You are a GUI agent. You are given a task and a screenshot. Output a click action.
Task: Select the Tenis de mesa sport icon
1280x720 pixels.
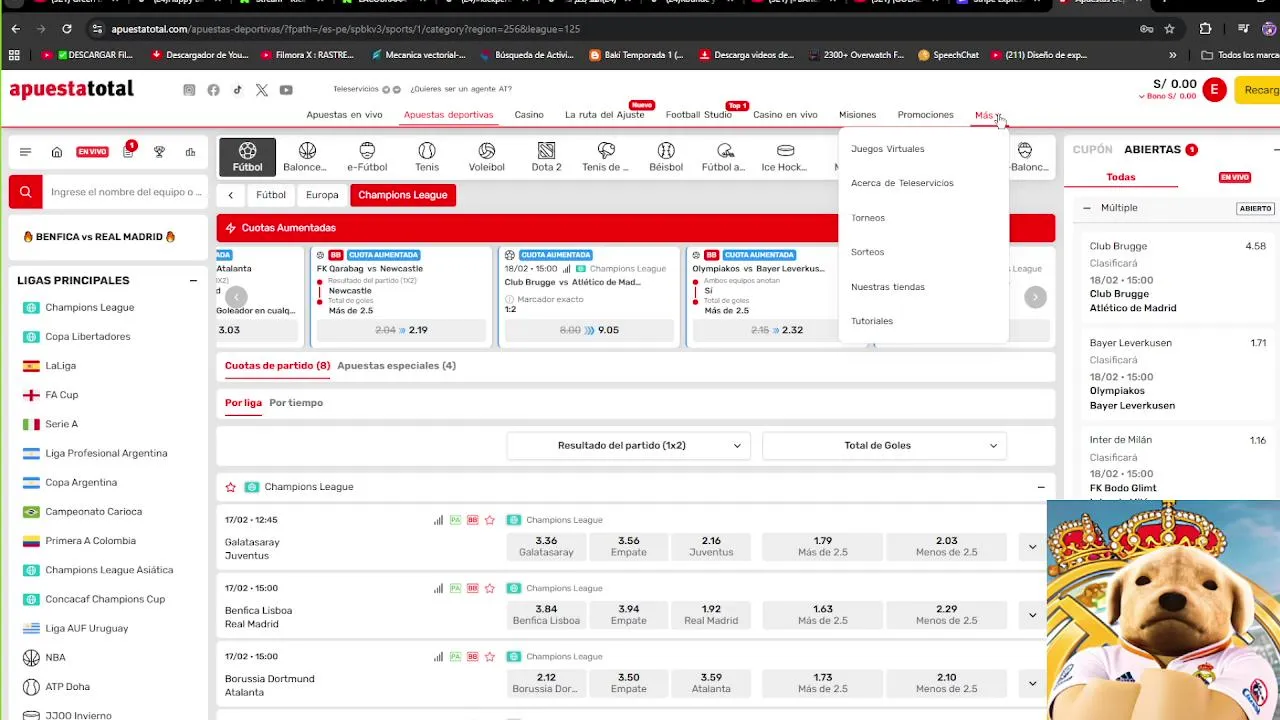606,157
